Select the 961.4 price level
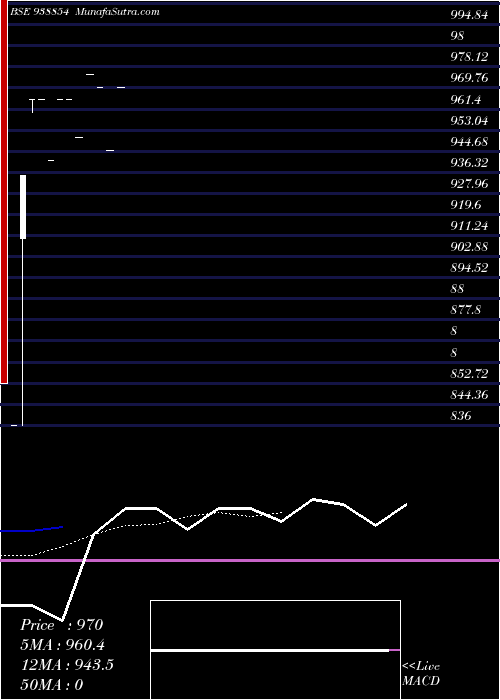 coord(466,100)
